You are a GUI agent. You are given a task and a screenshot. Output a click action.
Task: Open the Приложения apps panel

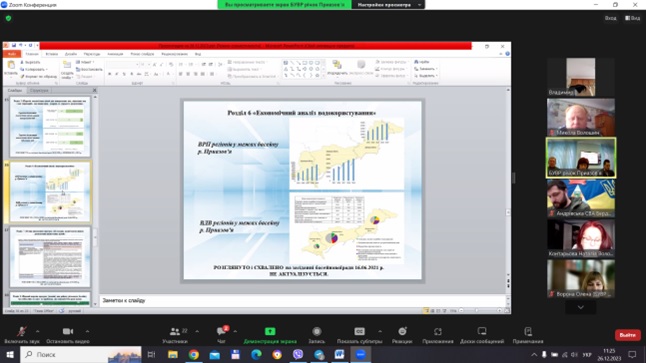pyautogui.click(x=438, y=335)
